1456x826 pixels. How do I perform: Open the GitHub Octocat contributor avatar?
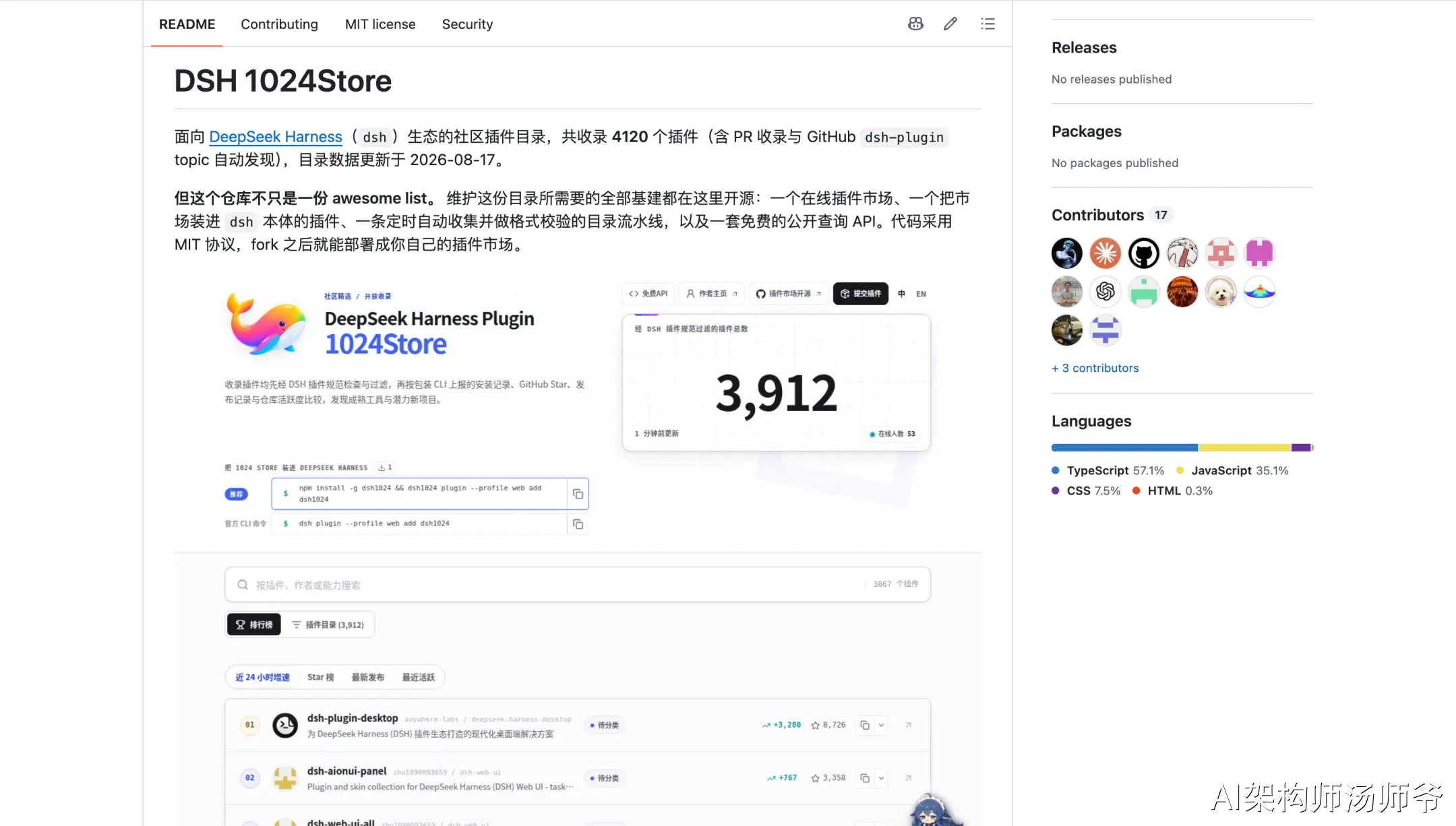[x=1144, y=253]
